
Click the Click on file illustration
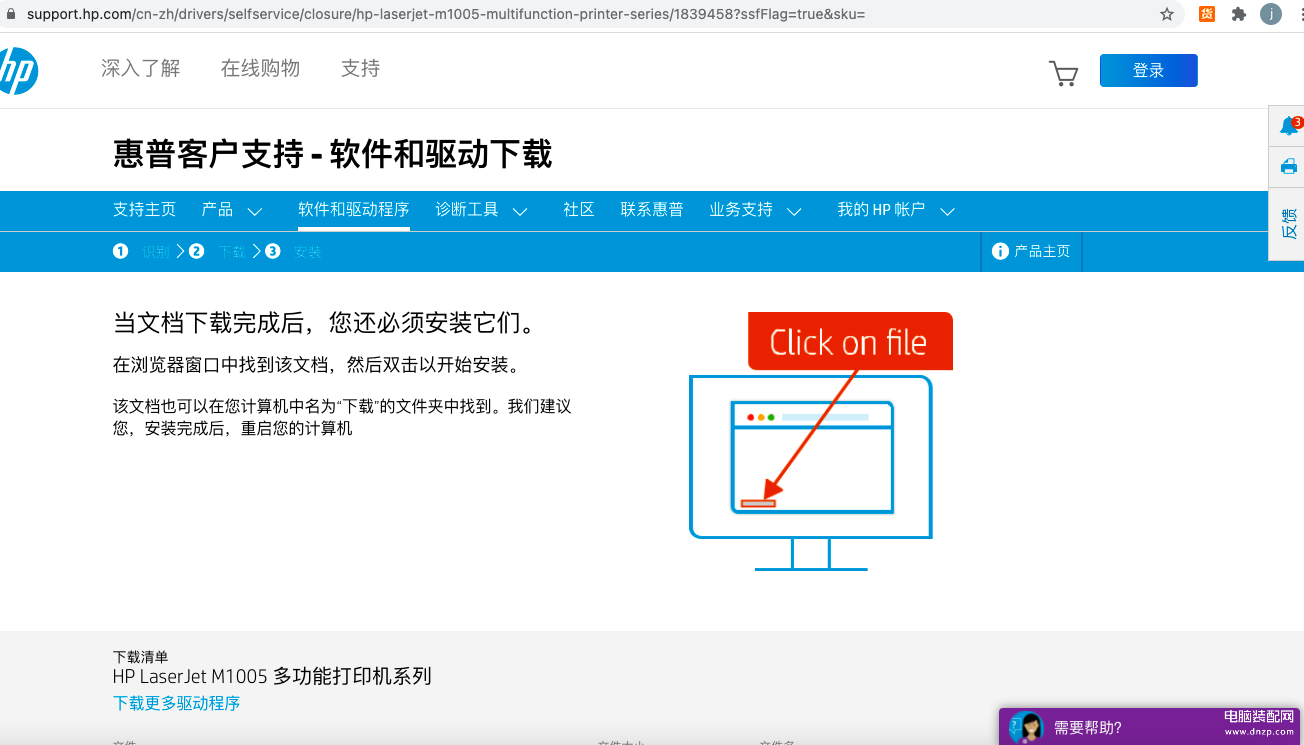click(x=820, y=441)
